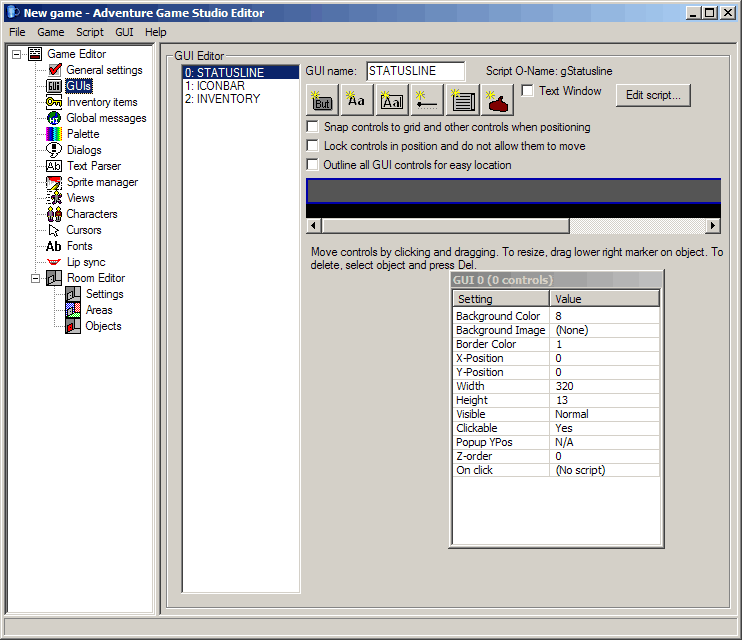Add a new list box control
The image size is (742, 640).
(x=462, y=100)
